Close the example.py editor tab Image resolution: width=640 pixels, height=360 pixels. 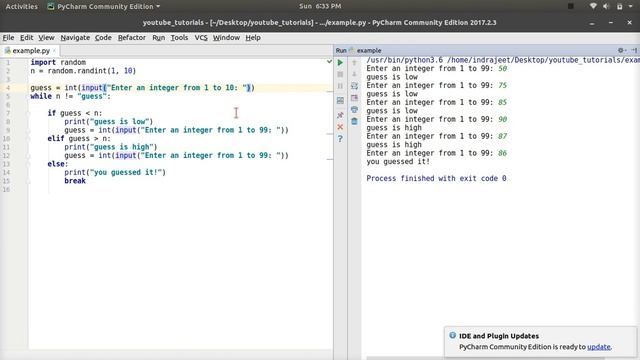[x=54, y=51]
